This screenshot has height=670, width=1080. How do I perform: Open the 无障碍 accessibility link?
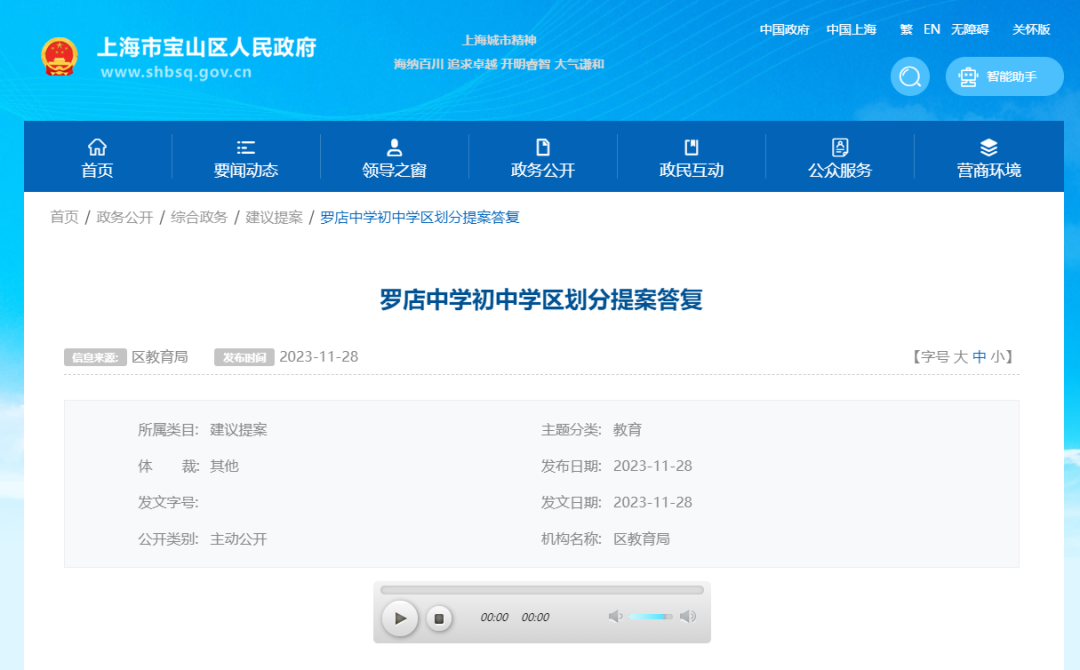coord(970,30)
